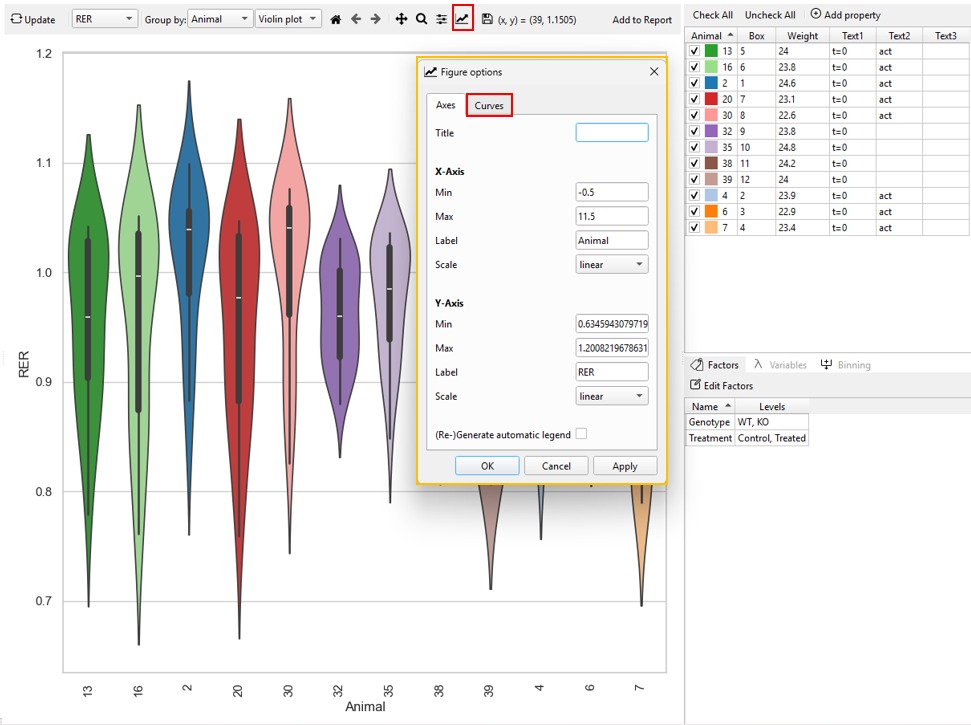This screenshot has height=725, width=971.
Task: Click the save figure disk icon
Action: pos(487,19)
